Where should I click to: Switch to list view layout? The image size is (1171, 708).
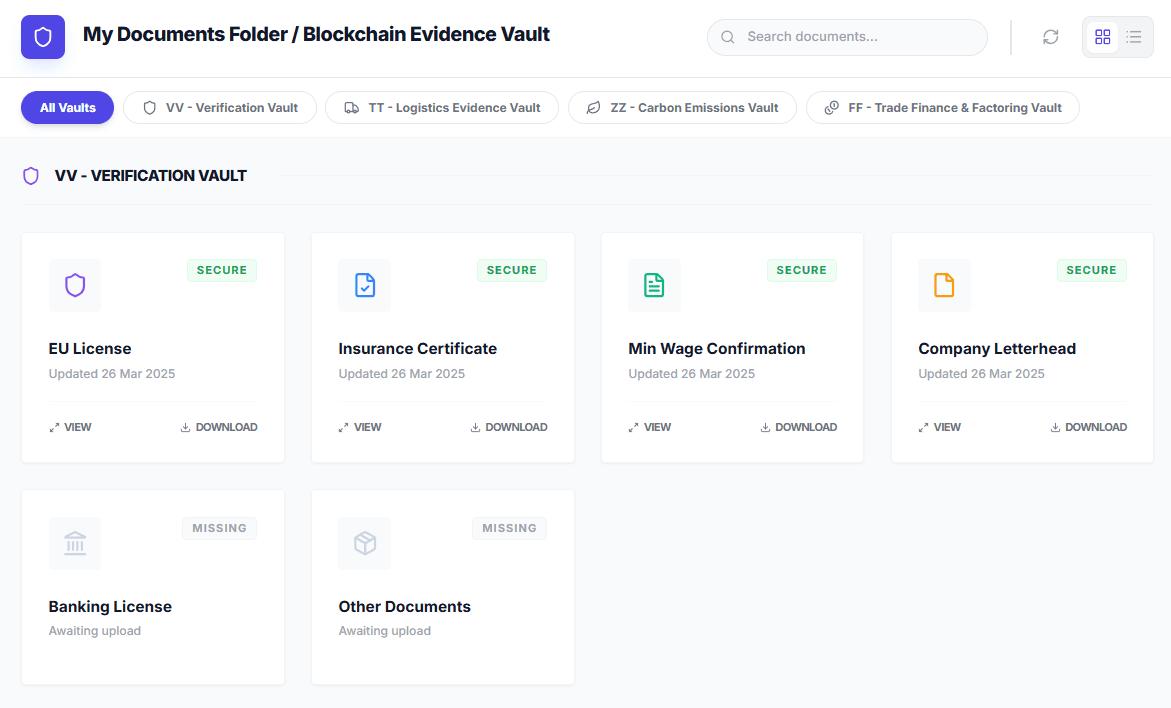pos(1134,37)
